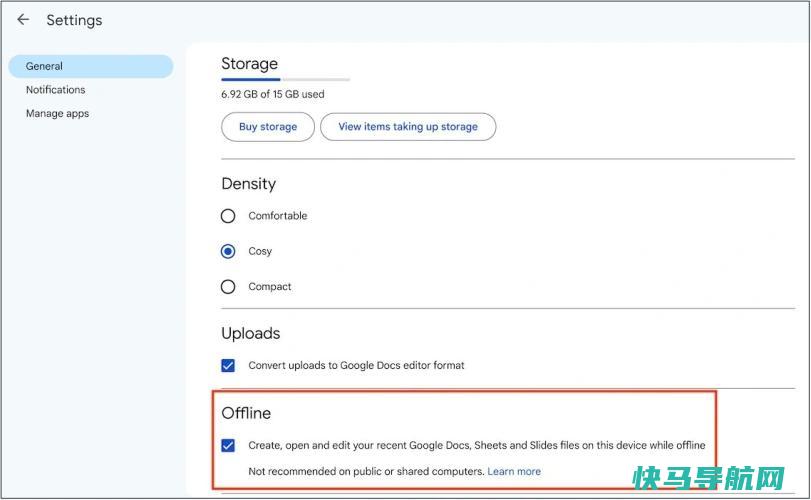
Task: Click the '6.92 GB of 15 GB used' text
Action: point(273,94)
